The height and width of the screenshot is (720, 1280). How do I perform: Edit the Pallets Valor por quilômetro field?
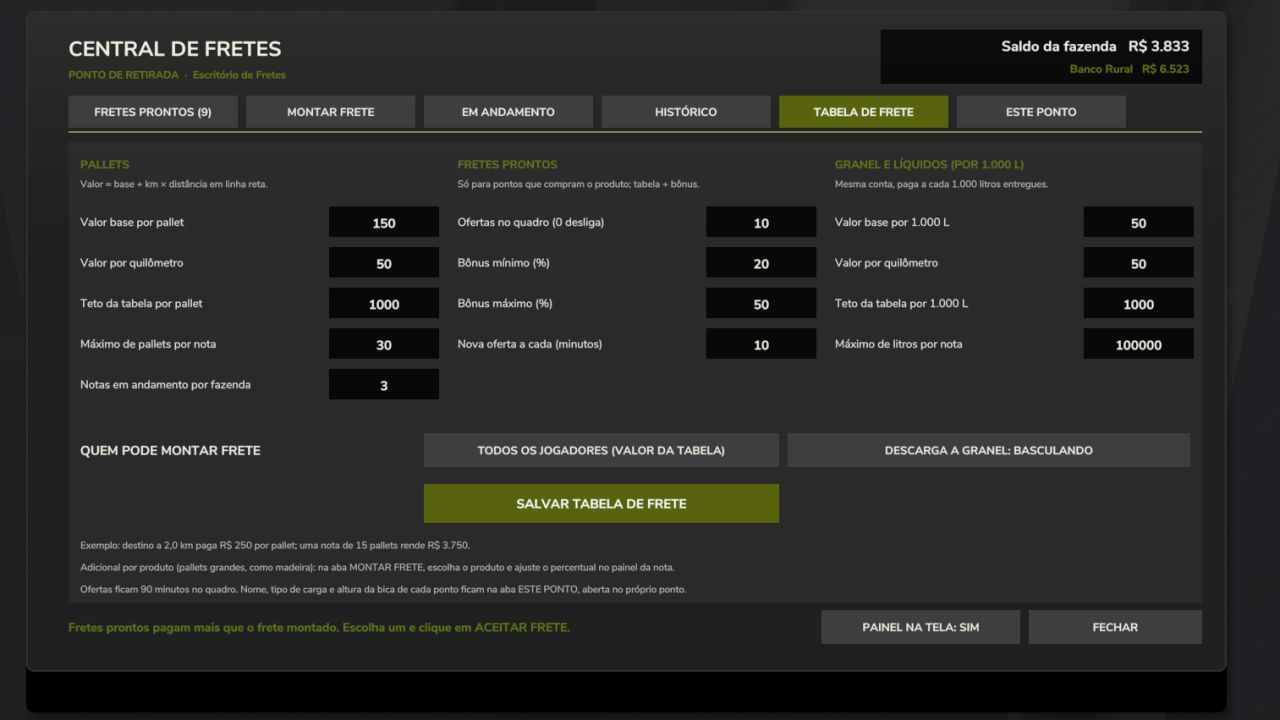[x=384, y=263]
